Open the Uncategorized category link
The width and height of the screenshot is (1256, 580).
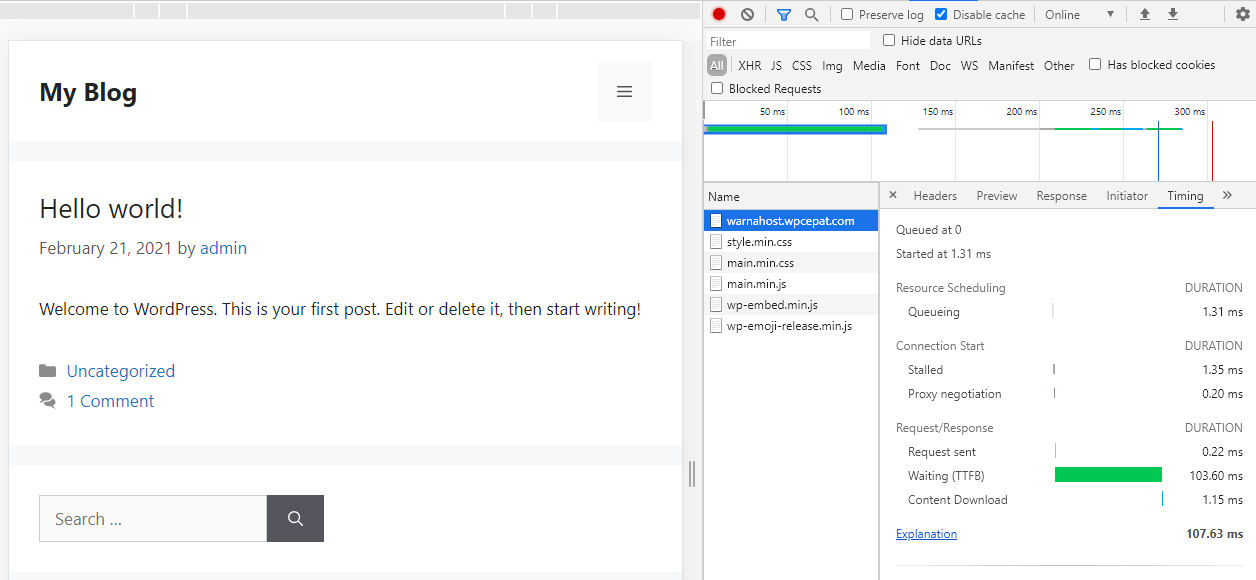pos(121,371)
